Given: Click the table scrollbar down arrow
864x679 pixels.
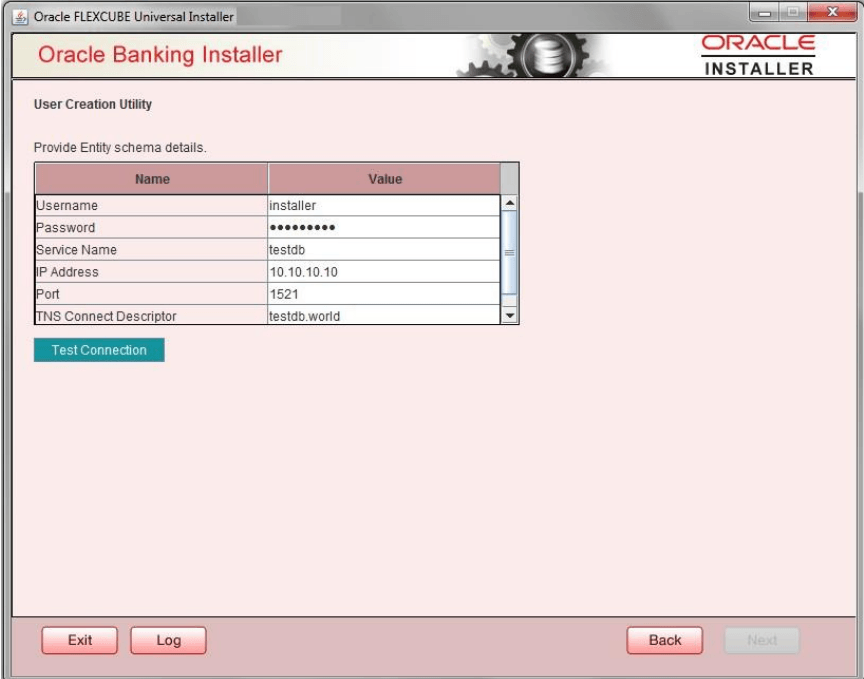Looking at the screenshot, I should point(510,316).
